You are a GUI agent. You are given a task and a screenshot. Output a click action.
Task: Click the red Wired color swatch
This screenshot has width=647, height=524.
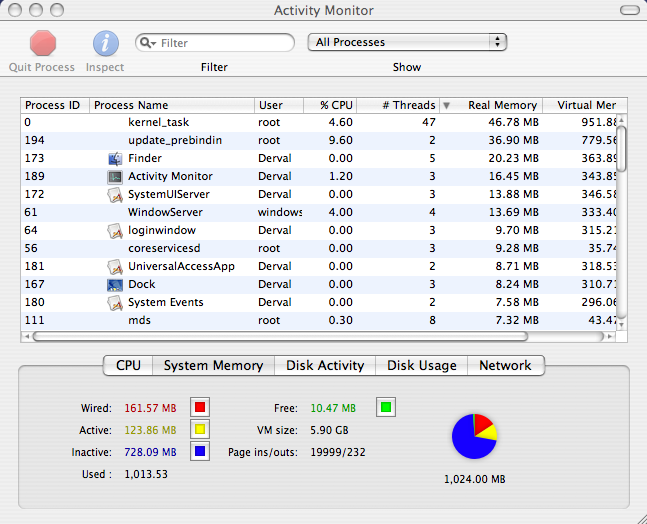[200, 408]
